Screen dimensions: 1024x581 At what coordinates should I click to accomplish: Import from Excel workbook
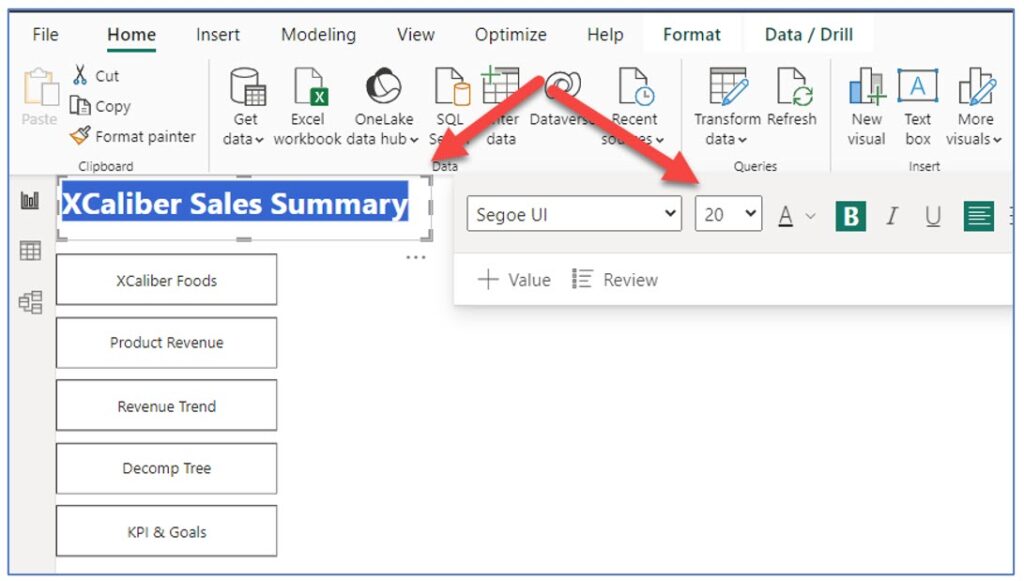pyautogui.click(x=307, y=106)
